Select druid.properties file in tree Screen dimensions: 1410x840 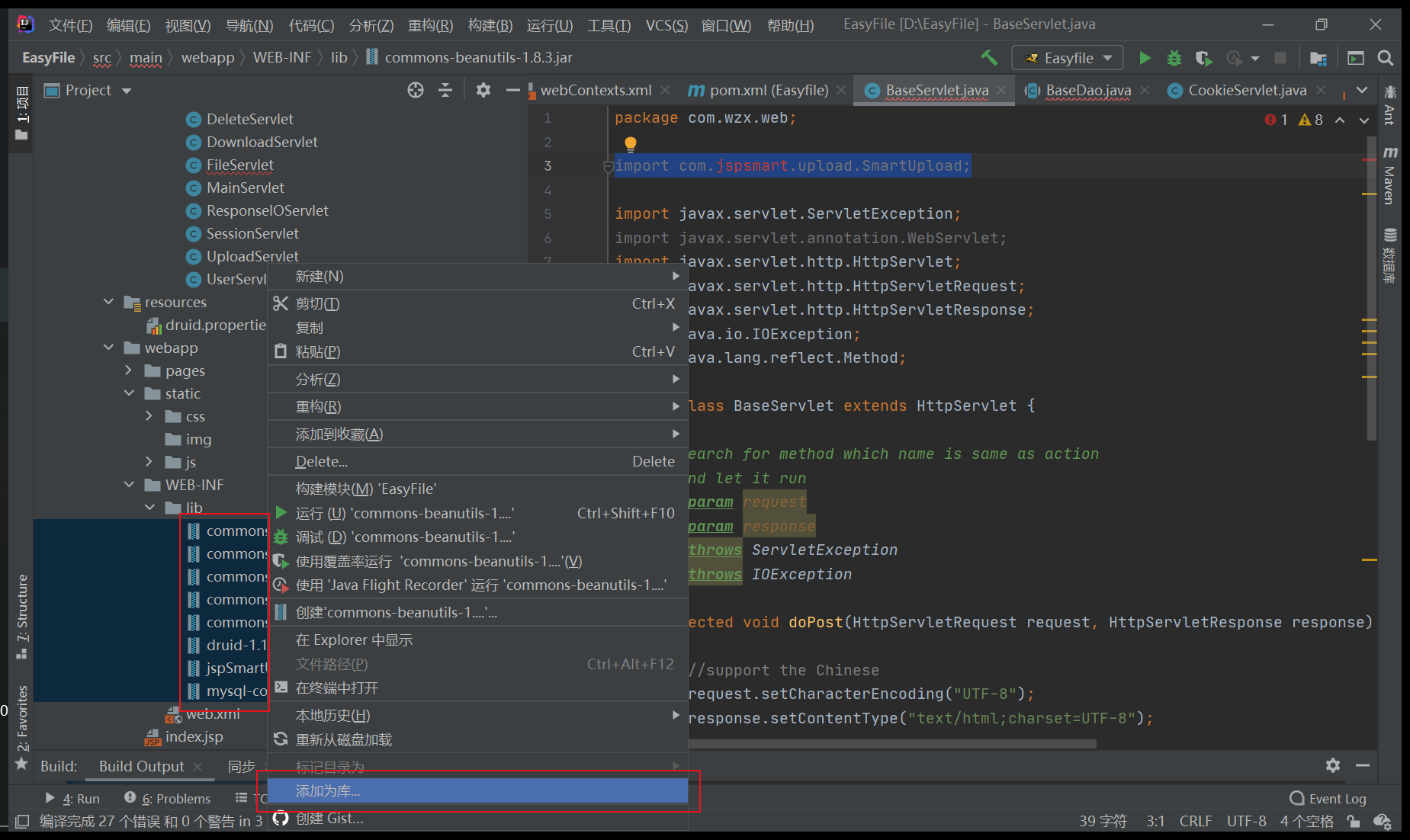point(215,325)
